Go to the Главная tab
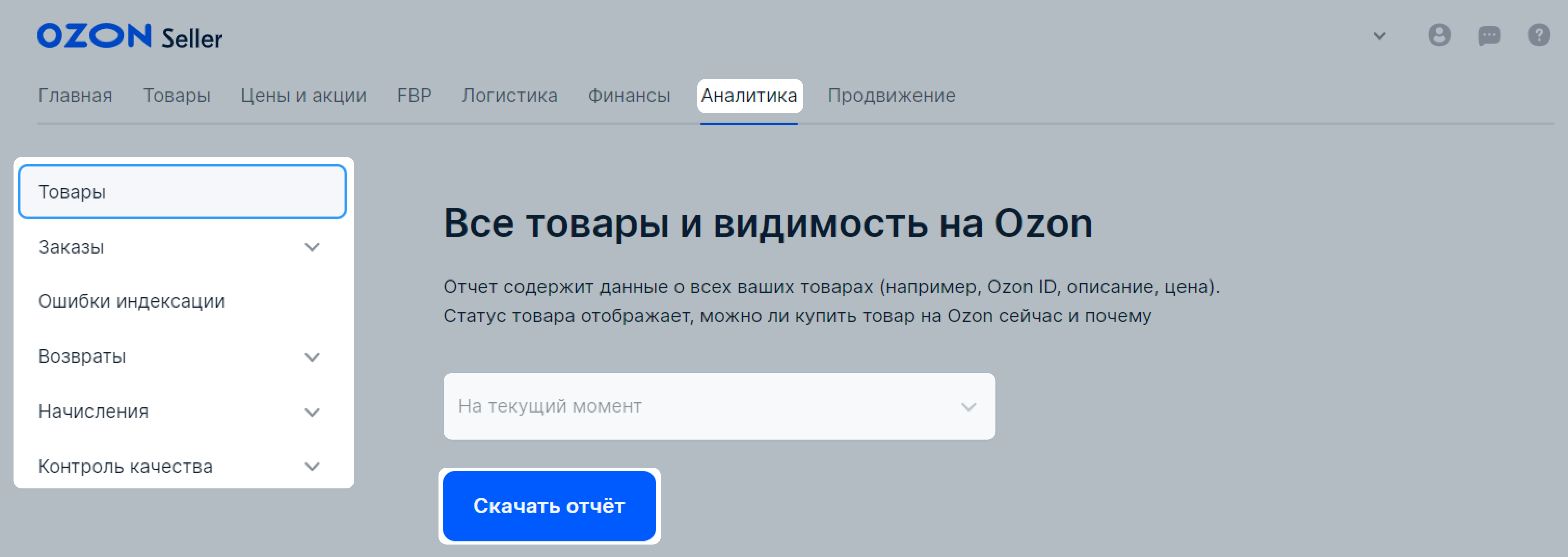The width and height of the screenshot is (1568, 557). point(75,96)
